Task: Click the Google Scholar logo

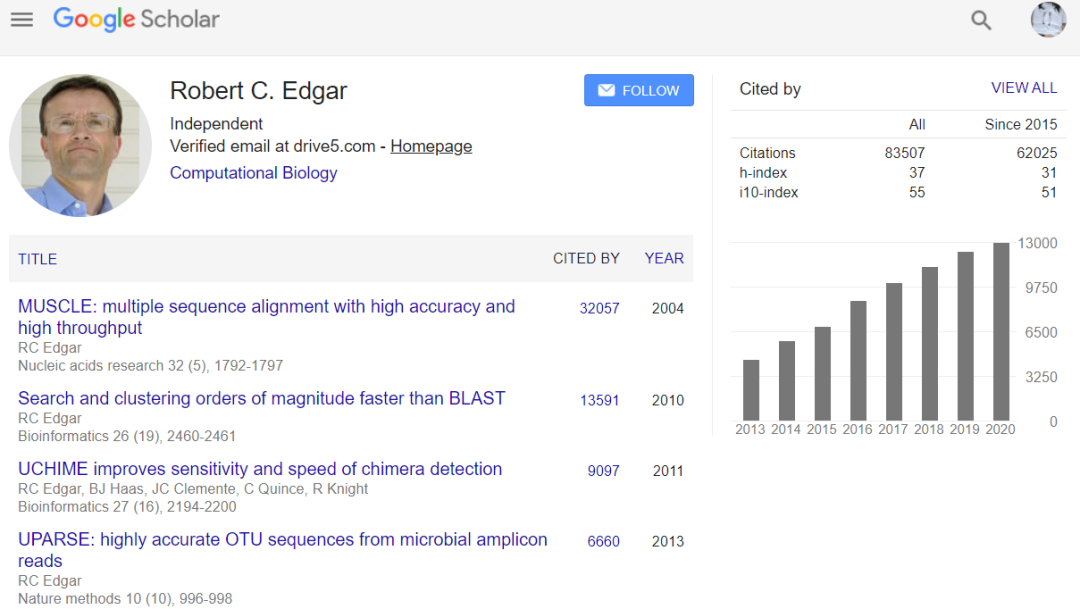Action: [x=136, y=19]
